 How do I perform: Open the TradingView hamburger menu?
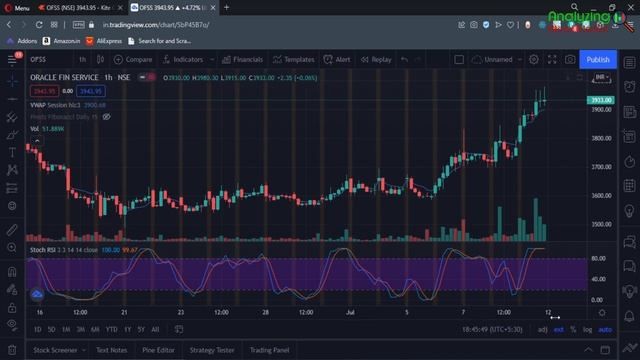(x=12, y=60)
